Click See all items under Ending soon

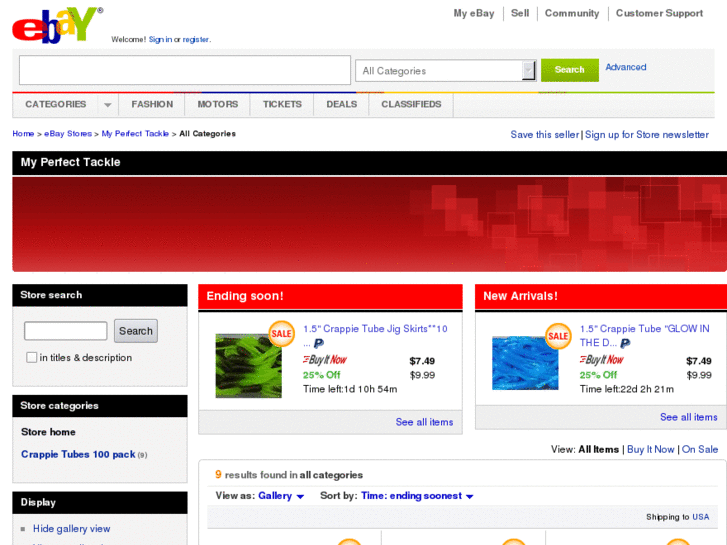pos(424,422)
